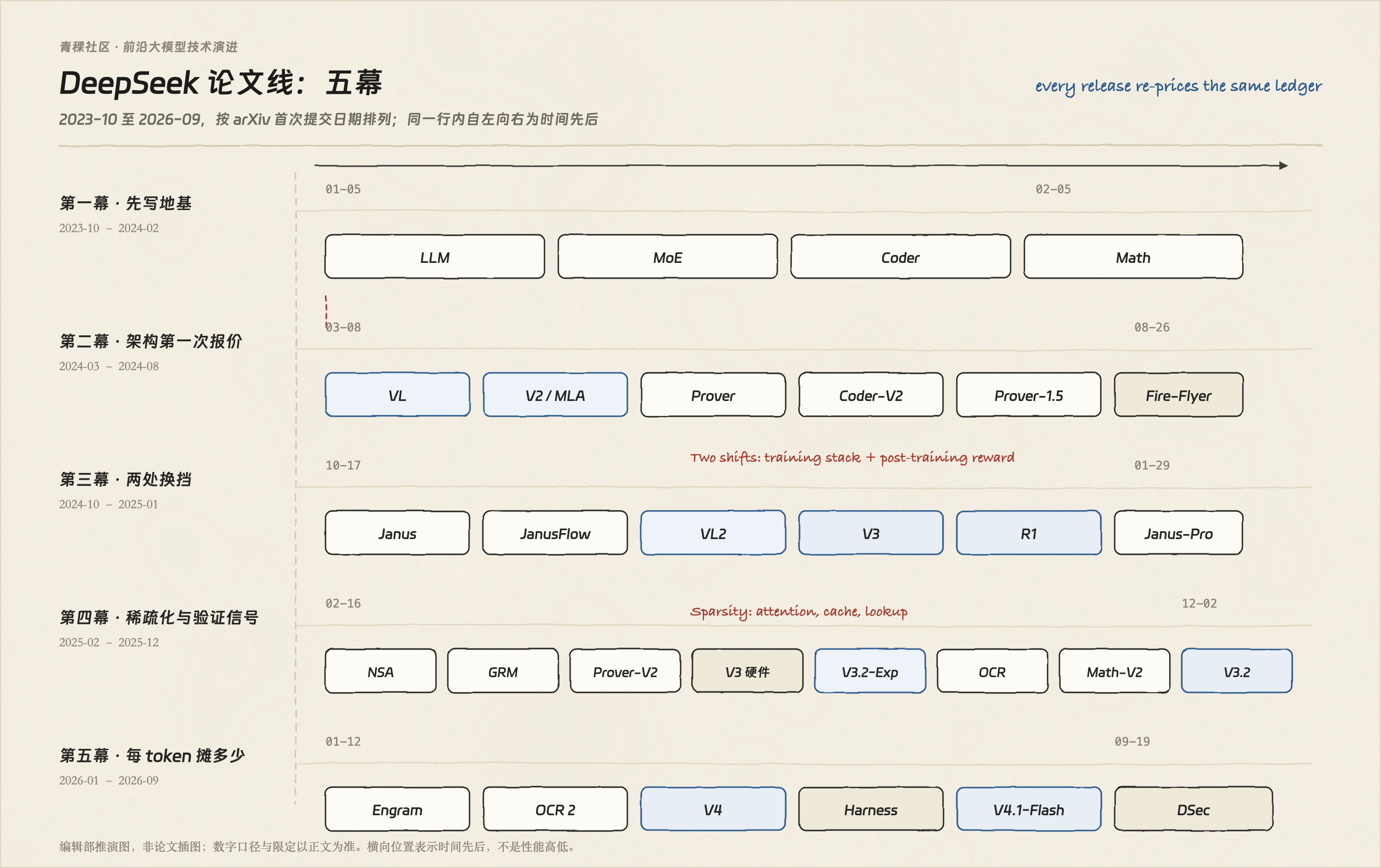Click the date range 2023-10 – 2024-02
Viewport: 1381px width, 868px height.
[109, 228]
